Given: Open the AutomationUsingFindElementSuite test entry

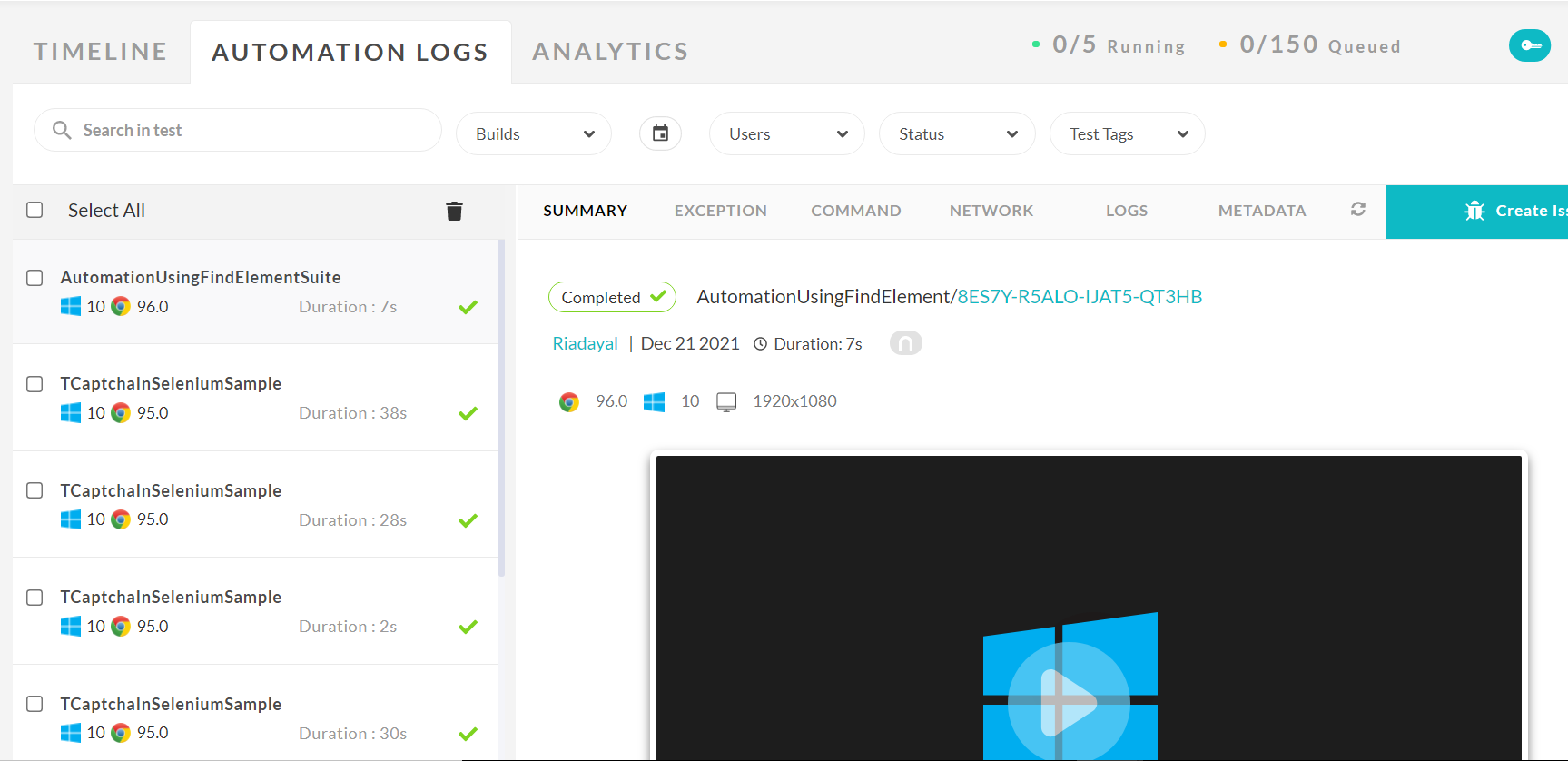Looking at the screenshot, I should coord(255,292).
